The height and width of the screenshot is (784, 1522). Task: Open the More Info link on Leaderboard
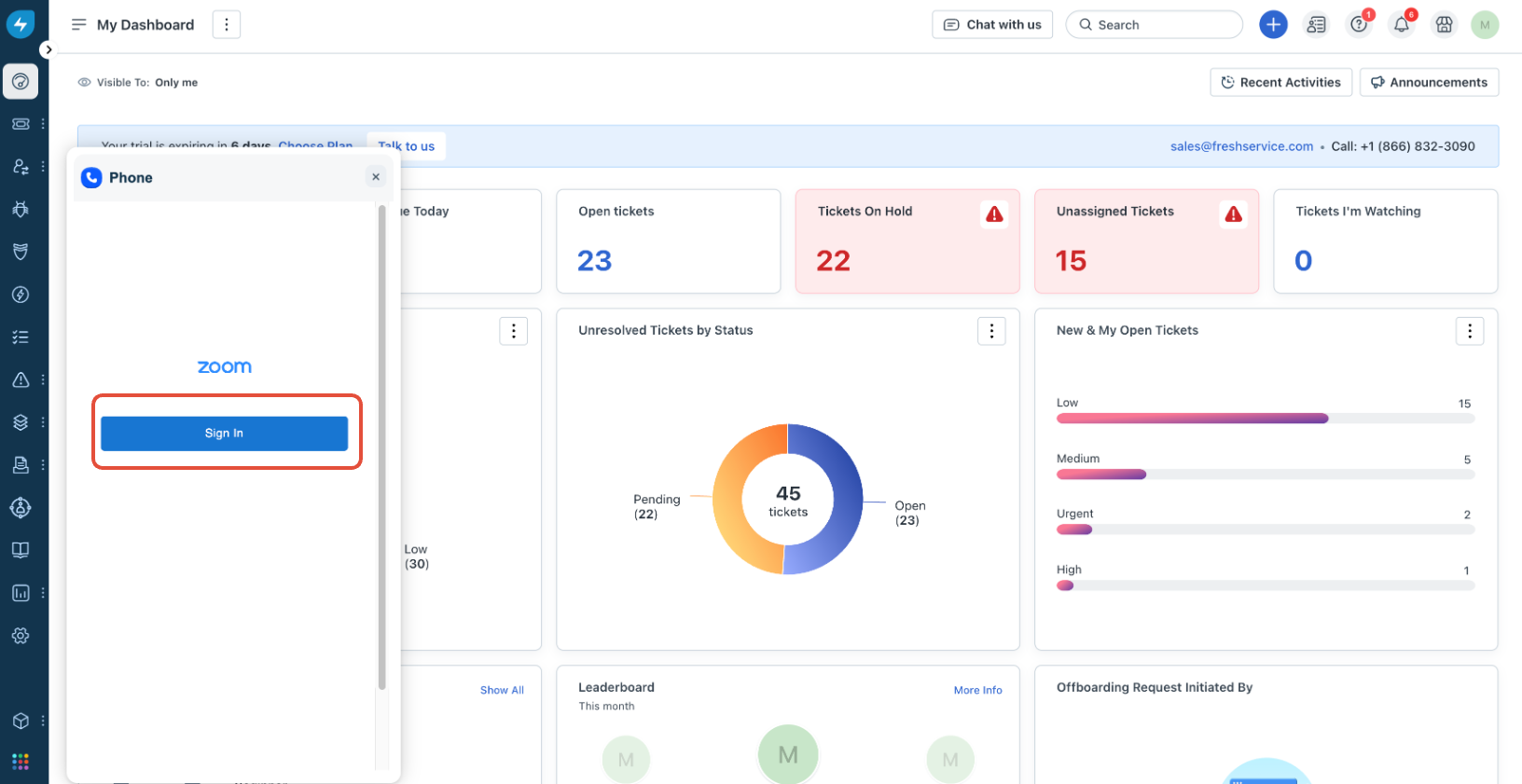977,690
